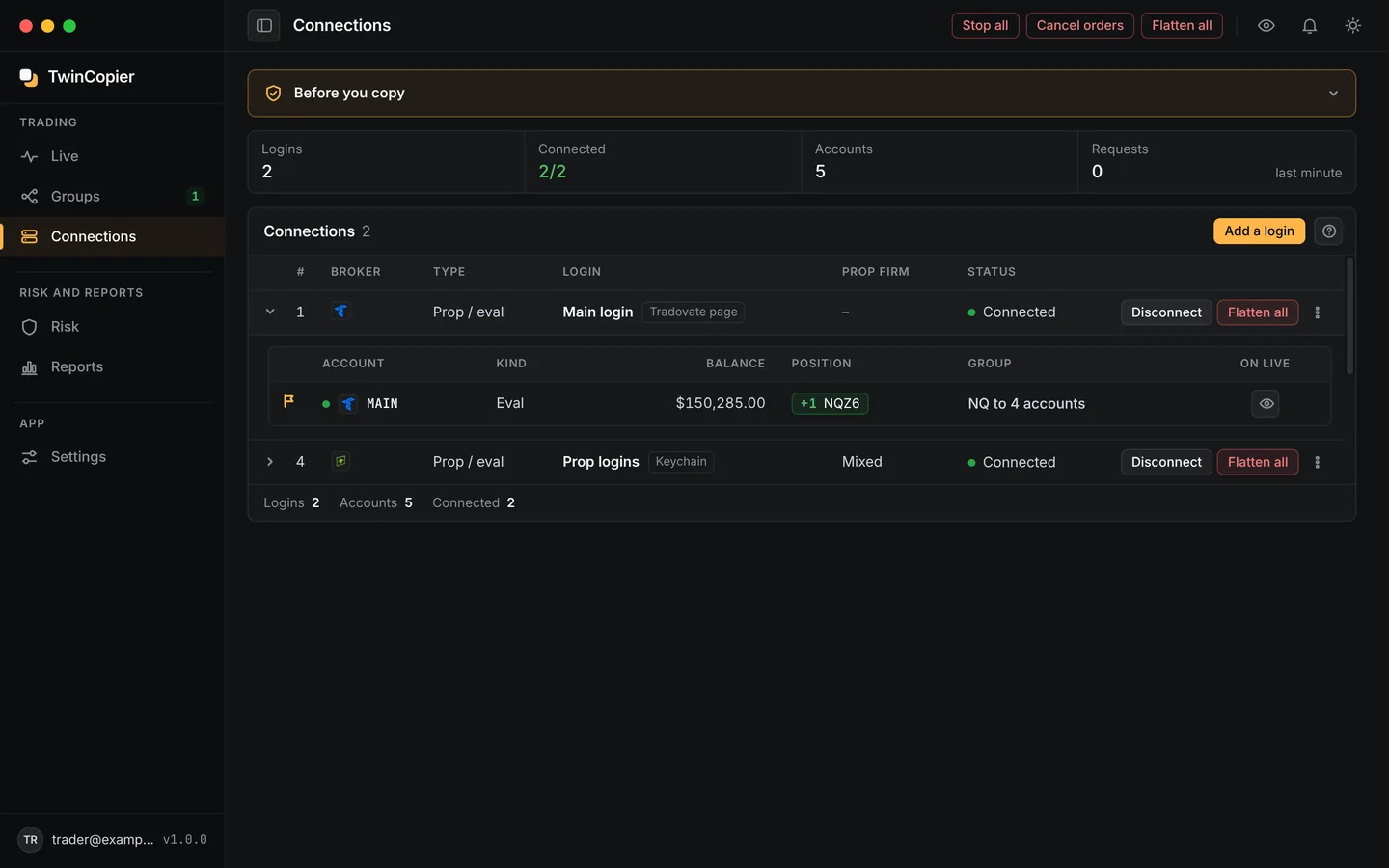The image size is (1389, 868).
Task: Click the flag icon on MAIN account
Action: (x=288, y=401)
